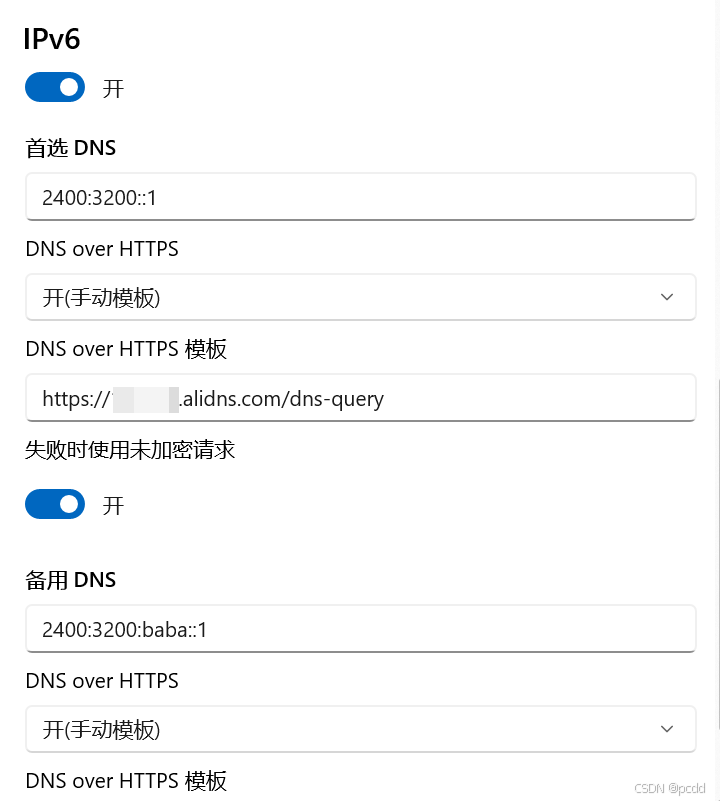Select the 备用 DNS input field
This screenshot has width=720, height=801.
point(360,629)
